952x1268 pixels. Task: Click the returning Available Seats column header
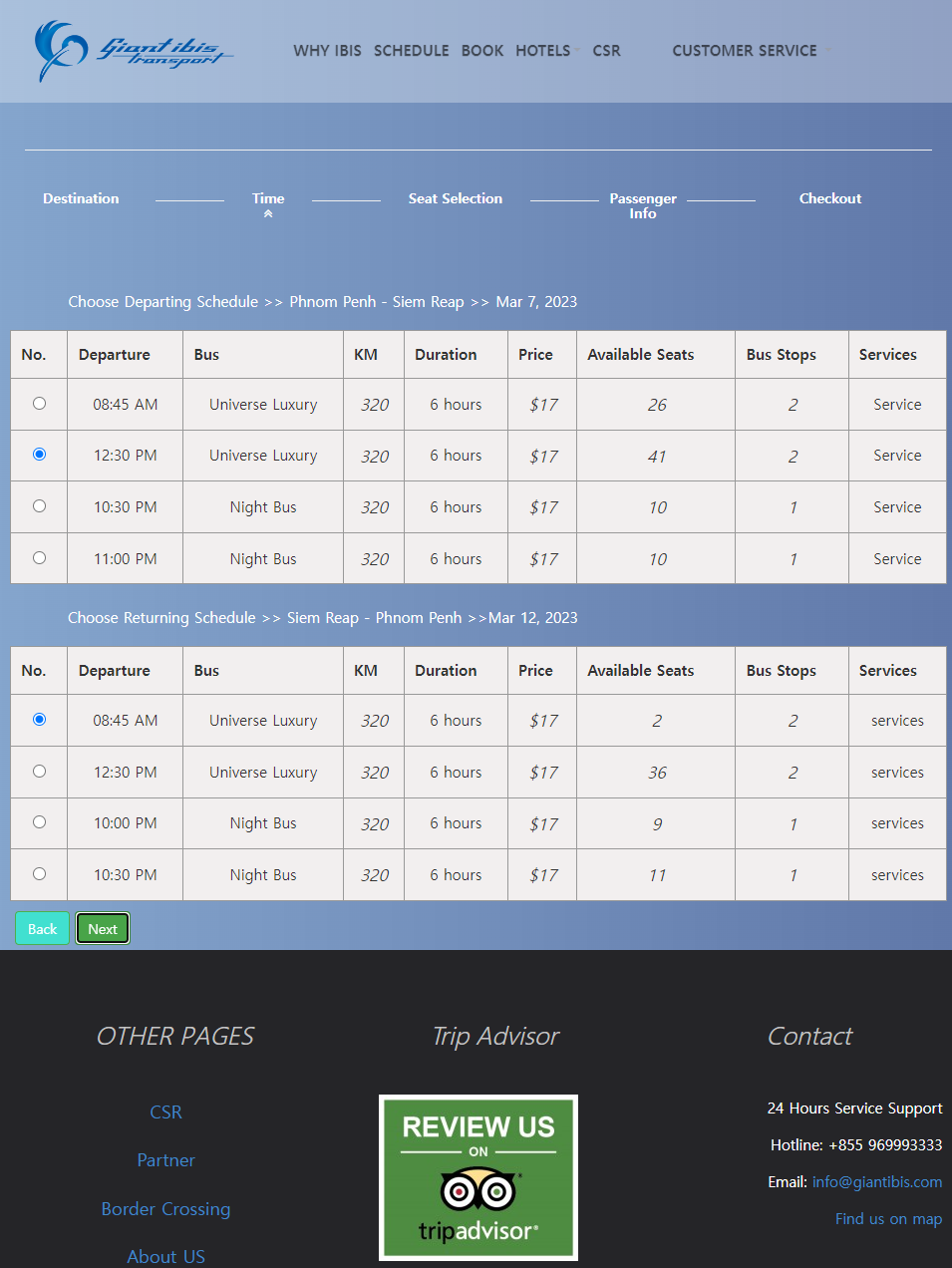pos(656,671)
